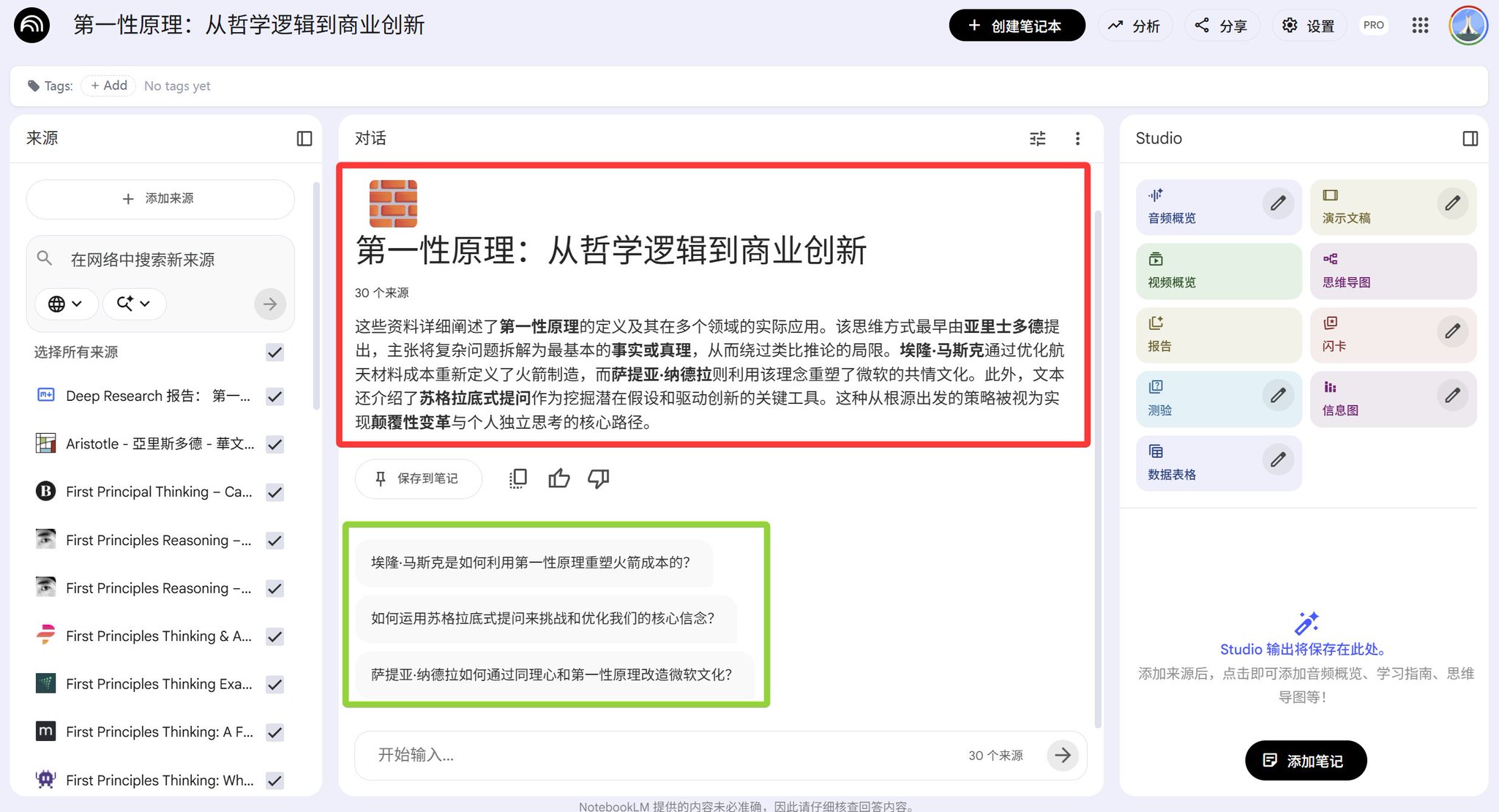This screenshot has height=812, width=1499.
Task: Edit the 音频概览 options pencil
Action: tap(1278, 203)
